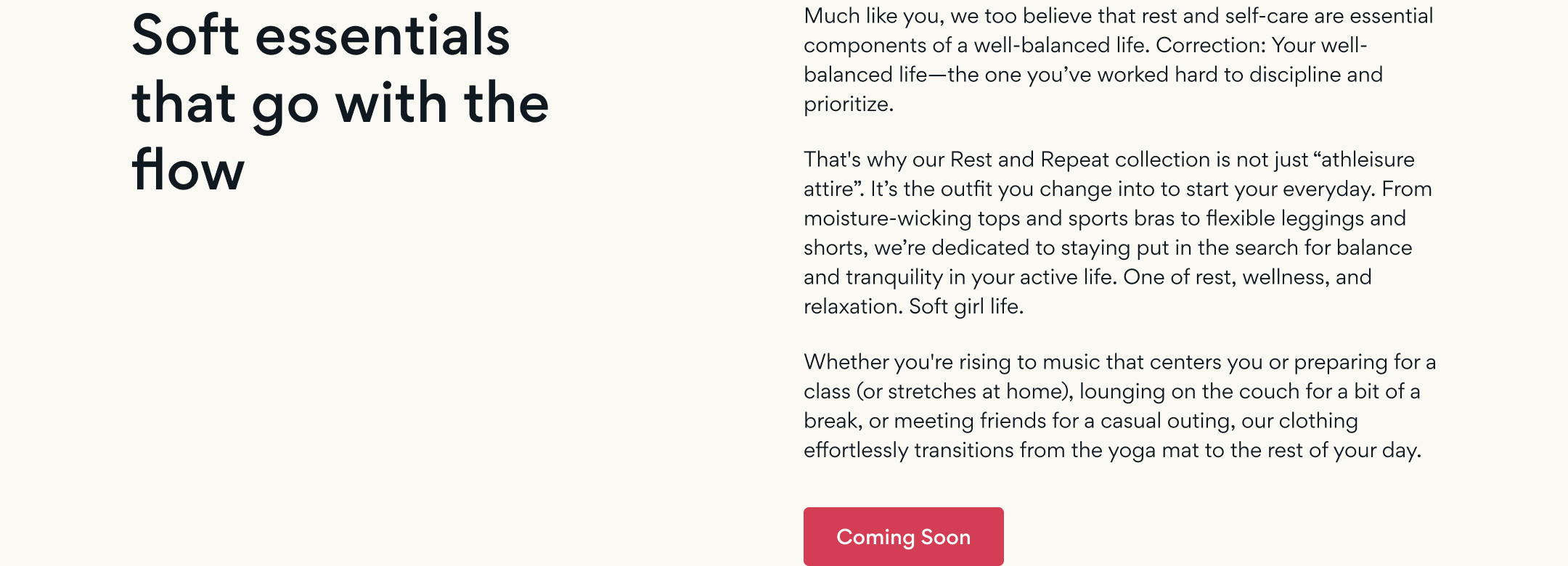Click the "Soft girl life." sentence
Screen dimensions: 1568x566
click(x=966, y=307)
